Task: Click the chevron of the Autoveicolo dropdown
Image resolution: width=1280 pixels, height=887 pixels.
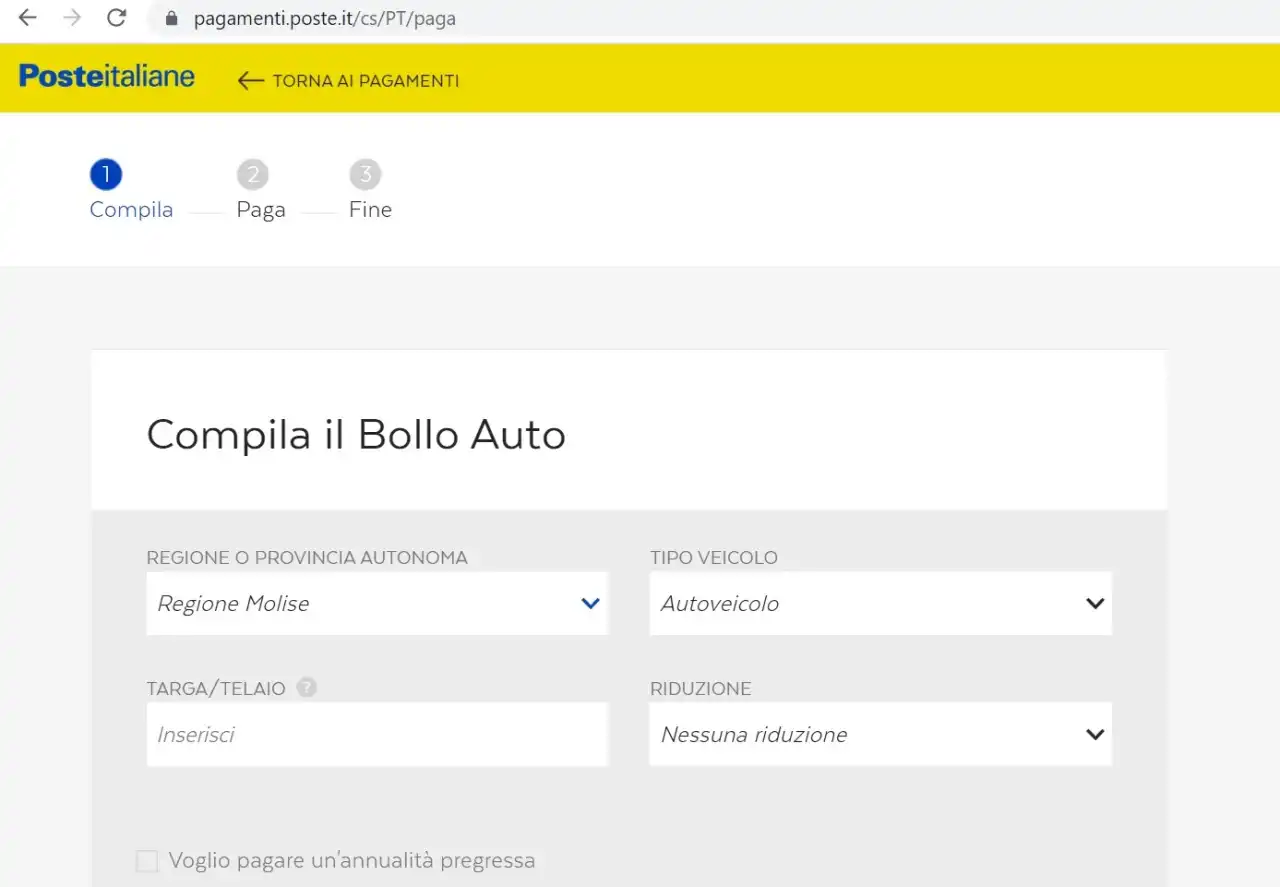Action: click(1095, 603)
